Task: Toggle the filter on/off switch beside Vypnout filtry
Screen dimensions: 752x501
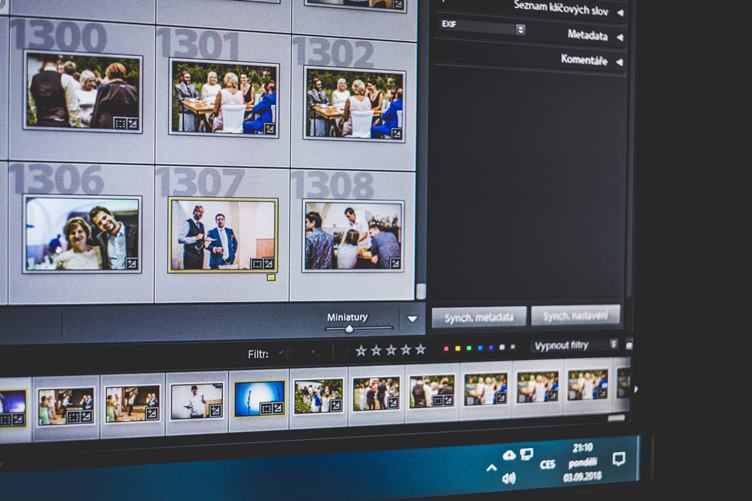Action: click(x=629, y=344)
